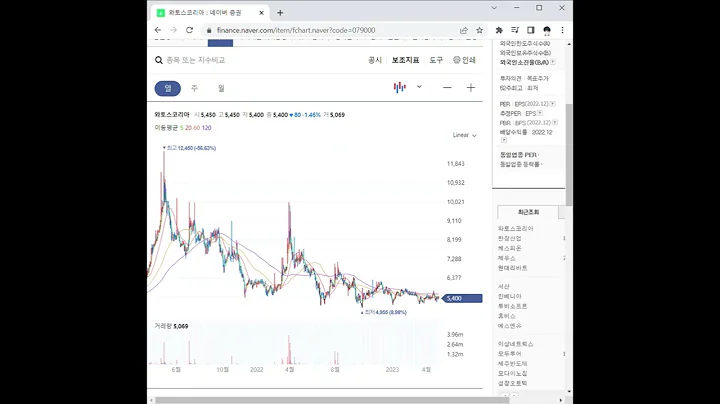Go back with browser back arrow
This screenshot has width=720, height=404.
click(x=158, y=30)
